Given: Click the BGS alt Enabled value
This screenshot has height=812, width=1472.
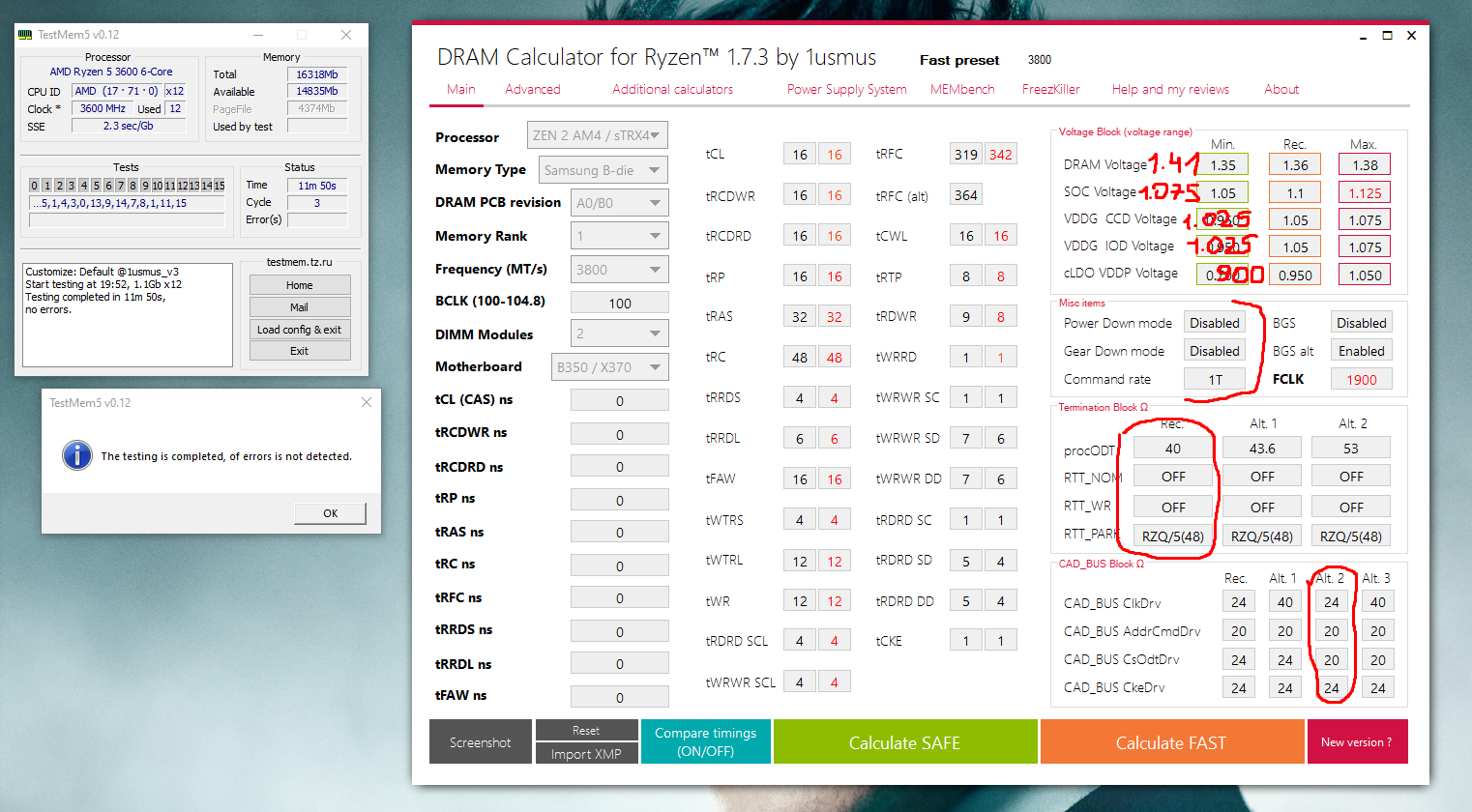Looking at the screenshot, I should pos(1362,351).
